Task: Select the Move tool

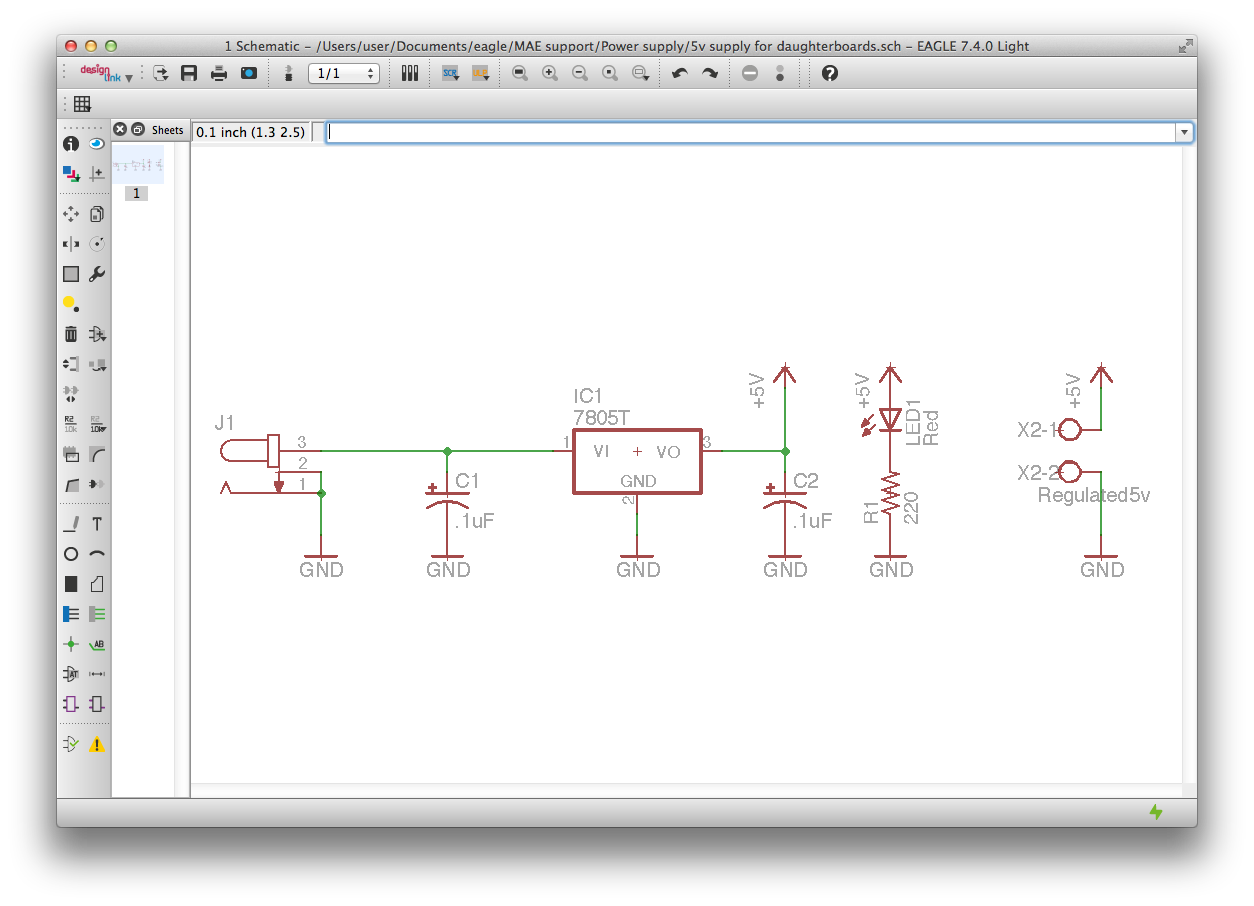Action: coord(71,213)
